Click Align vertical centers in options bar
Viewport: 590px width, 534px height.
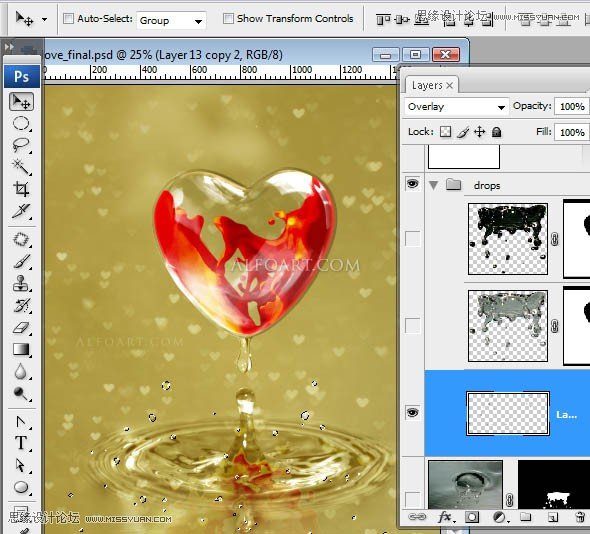[x=402, y=19]
